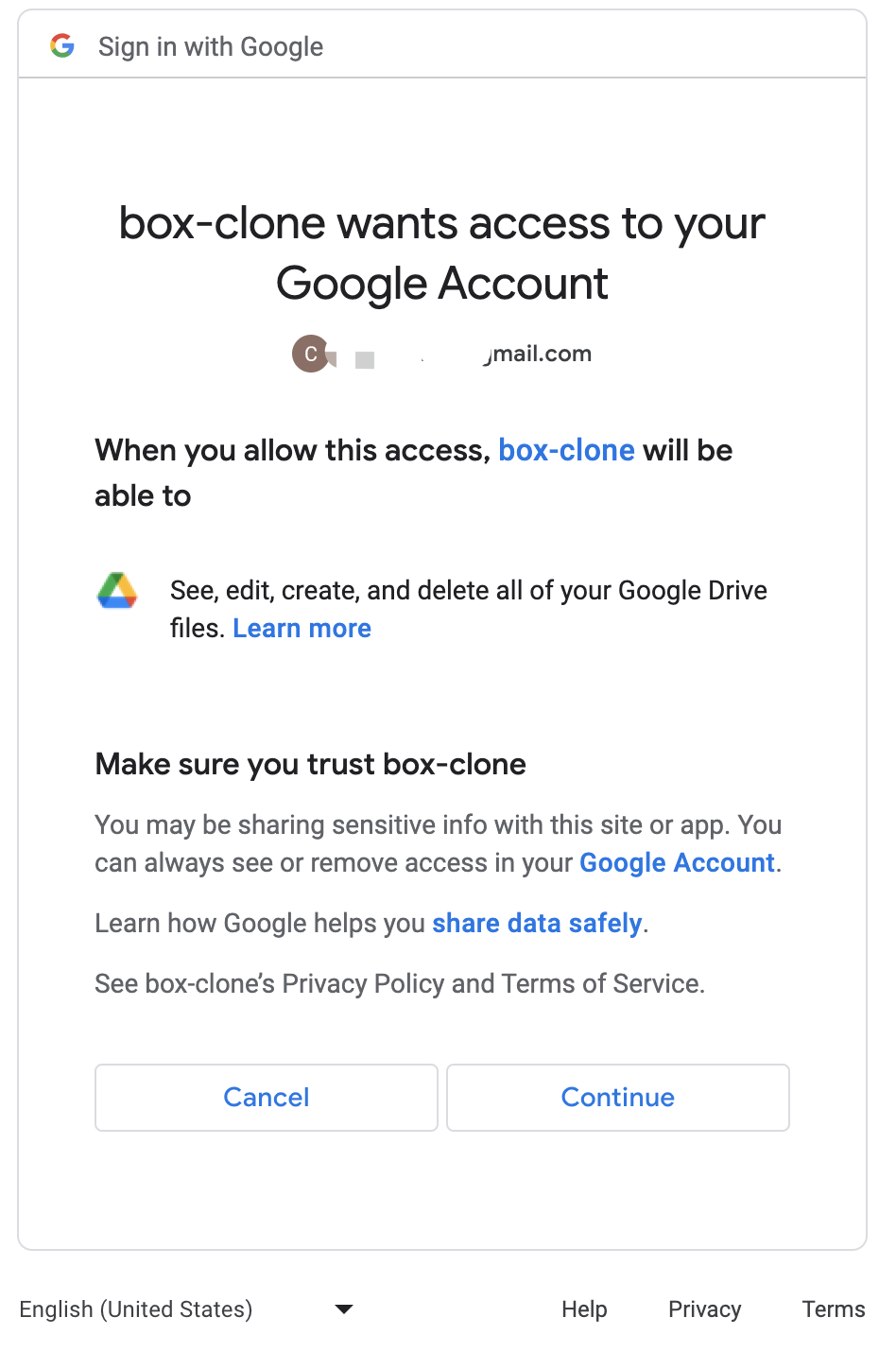Click the Google G logo
The image size is (896, 1352).
click(62, 45)
